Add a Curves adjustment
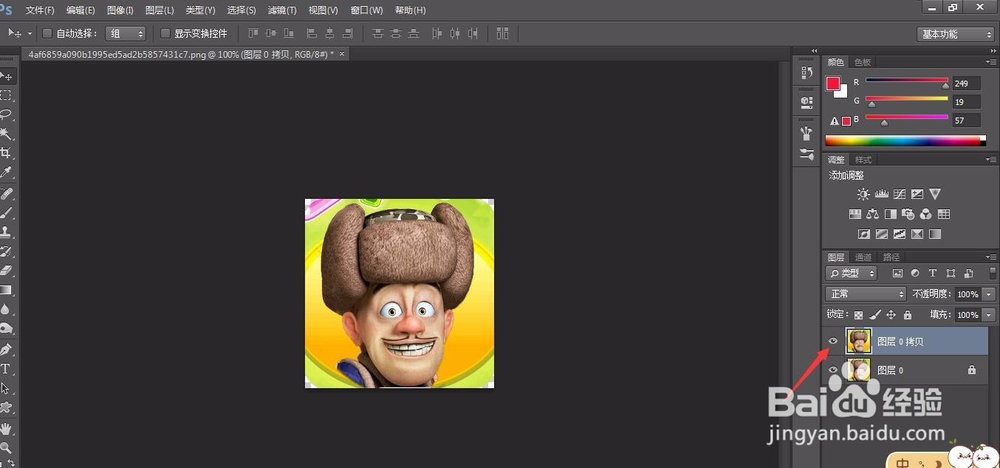 click(899, 194)
